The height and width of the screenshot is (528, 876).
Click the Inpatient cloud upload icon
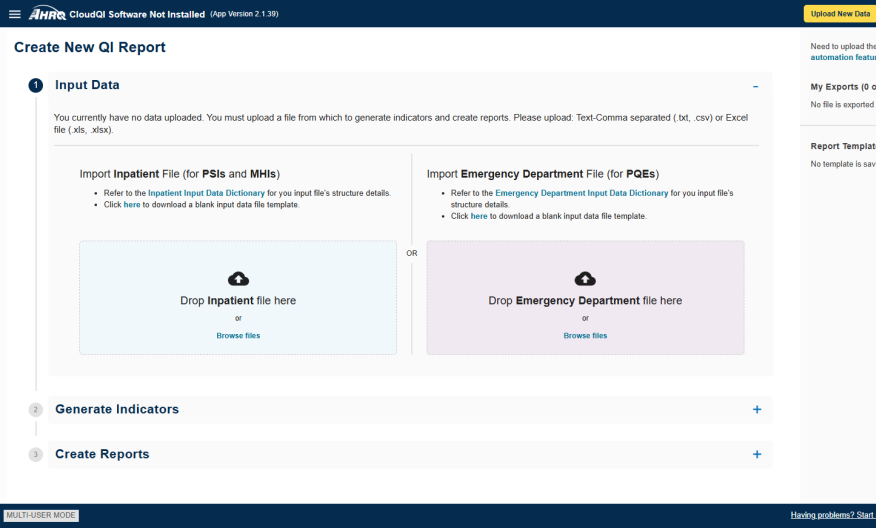click(238, 279)
